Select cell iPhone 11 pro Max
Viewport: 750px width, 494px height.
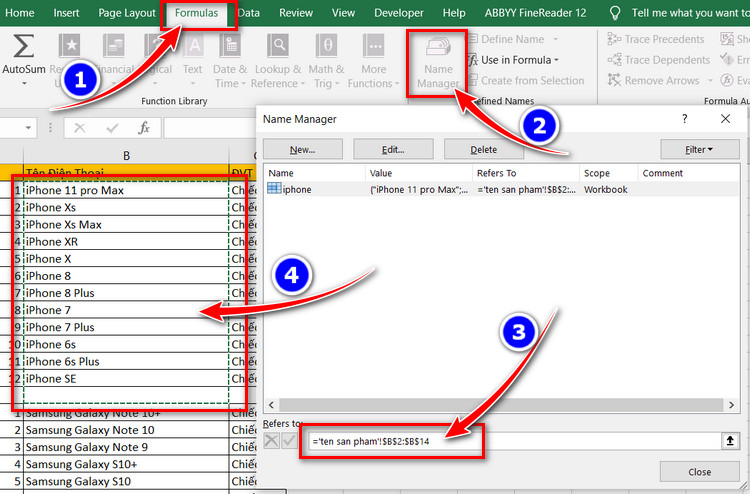click(x=126, y=190)
